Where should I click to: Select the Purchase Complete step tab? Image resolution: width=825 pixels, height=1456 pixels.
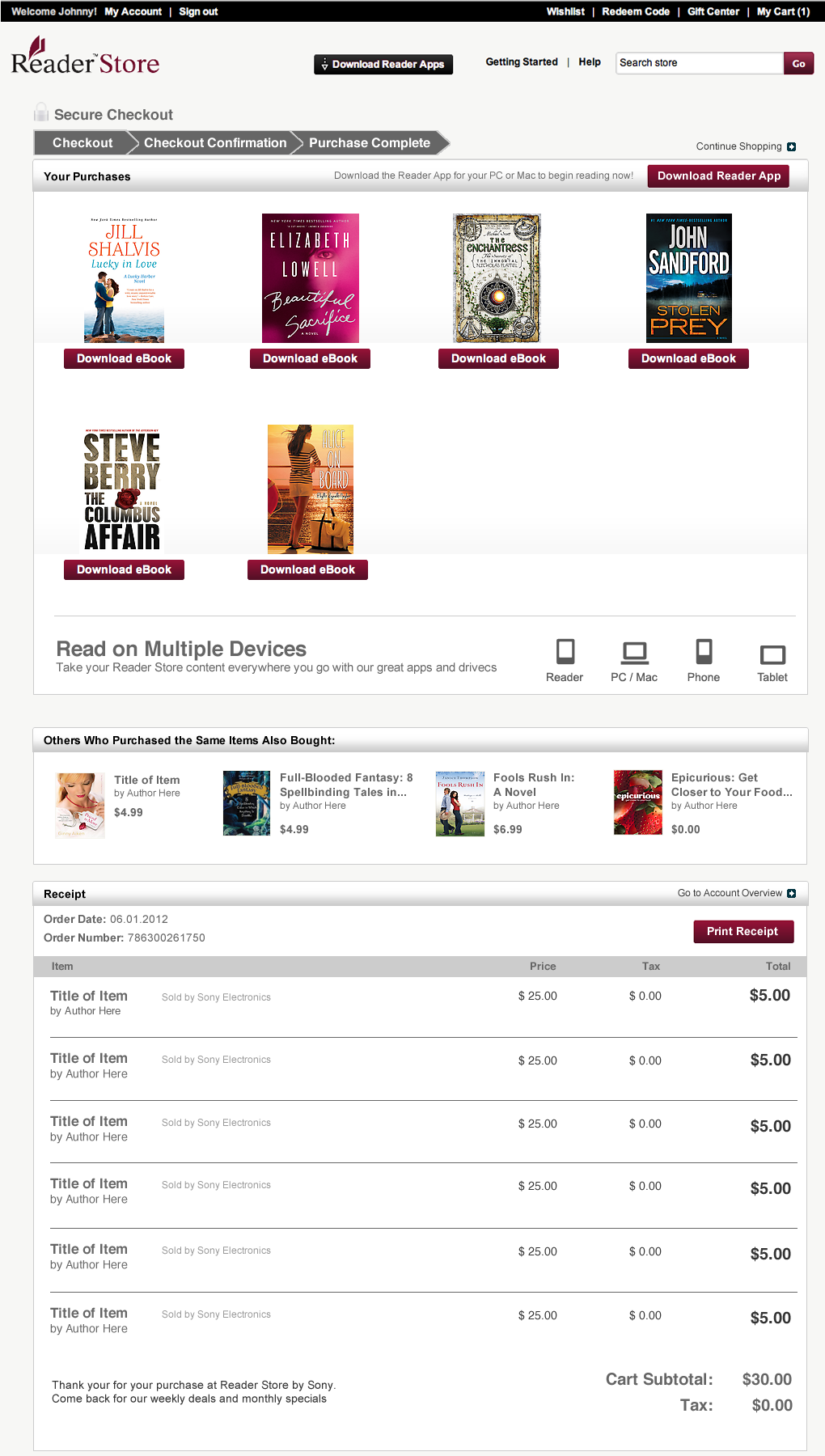coord(370,143)
